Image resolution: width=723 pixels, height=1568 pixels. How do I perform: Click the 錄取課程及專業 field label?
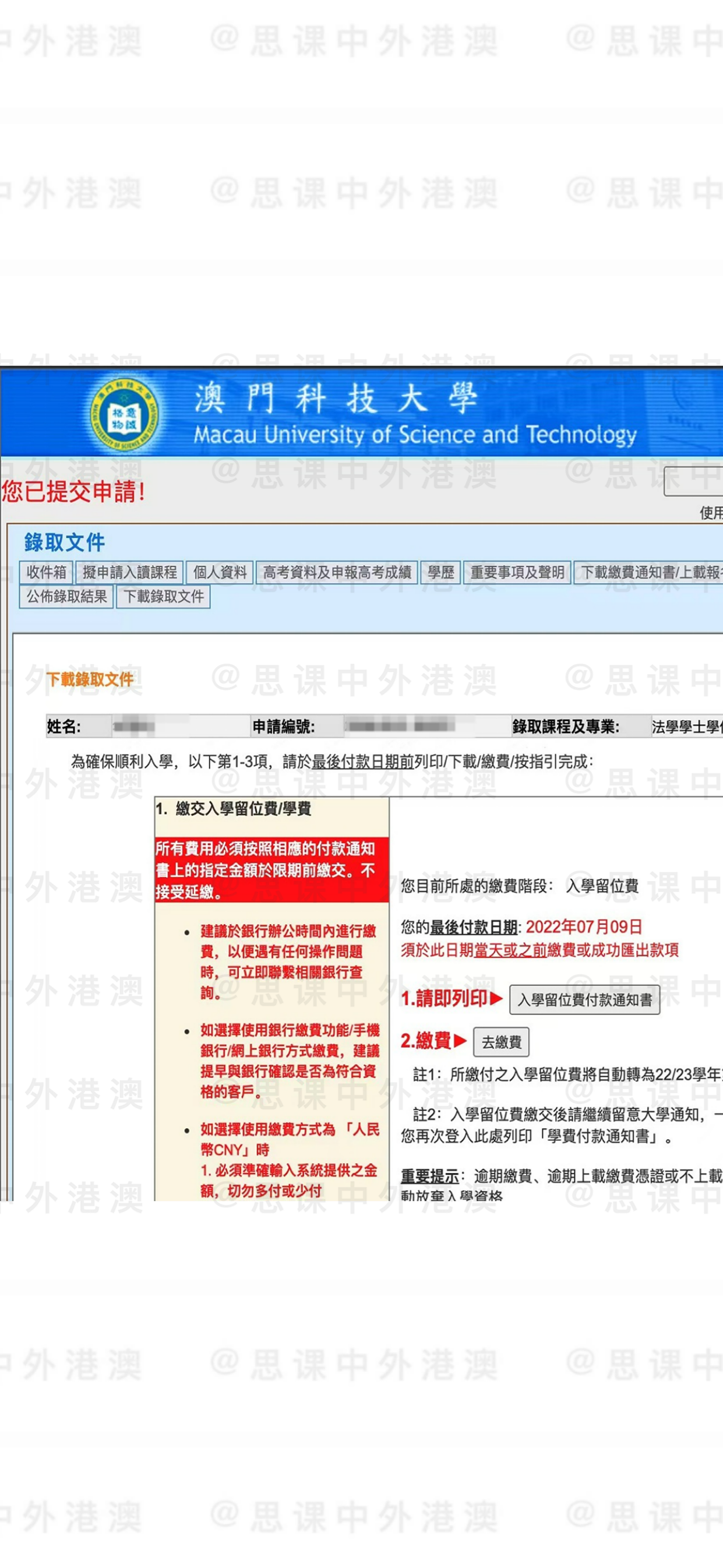565,726
